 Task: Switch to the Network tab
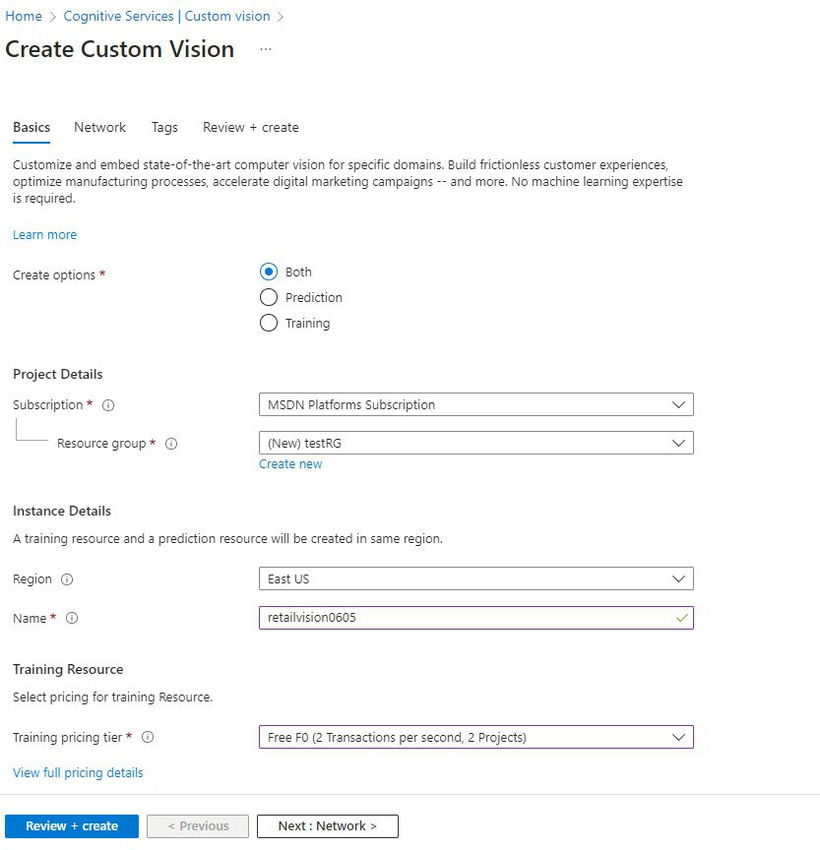(x=99, y=127)
